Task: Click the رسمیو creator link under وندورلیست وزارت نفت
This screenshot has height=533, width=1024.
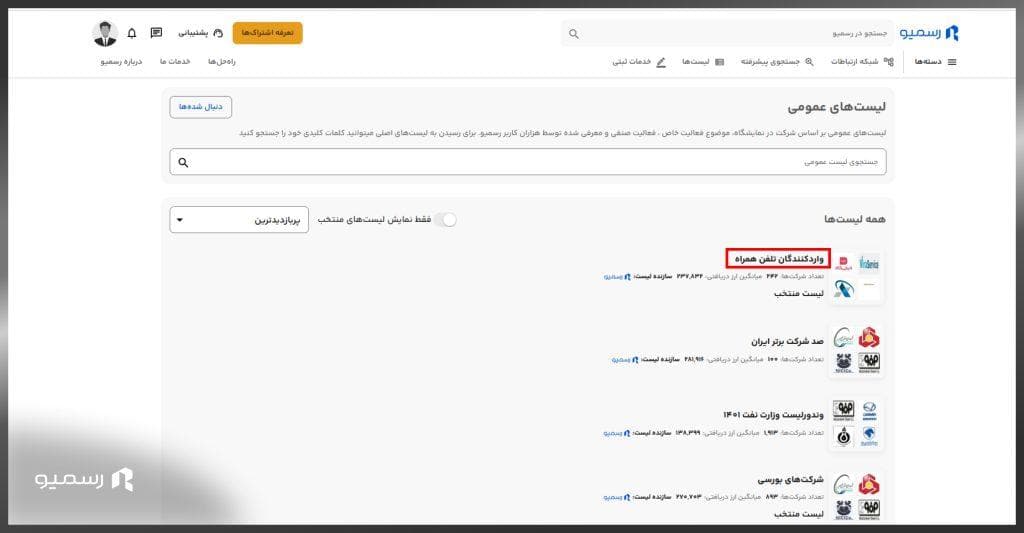Action: click(616, 432)
